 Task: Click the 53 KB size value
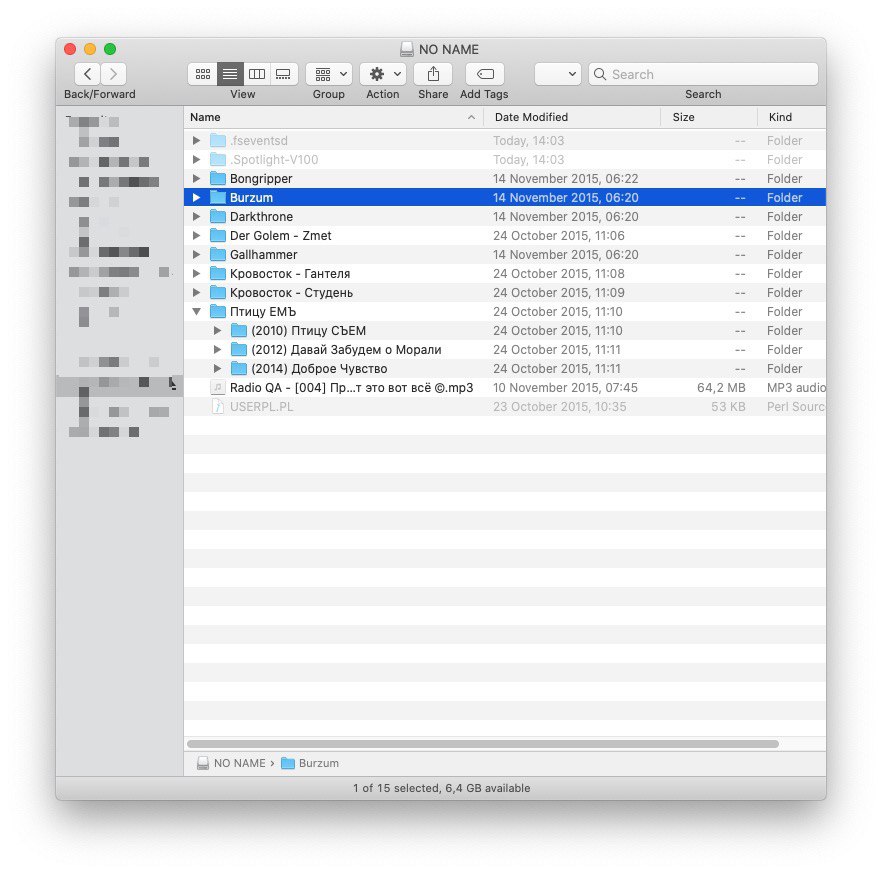pos(728,407)
